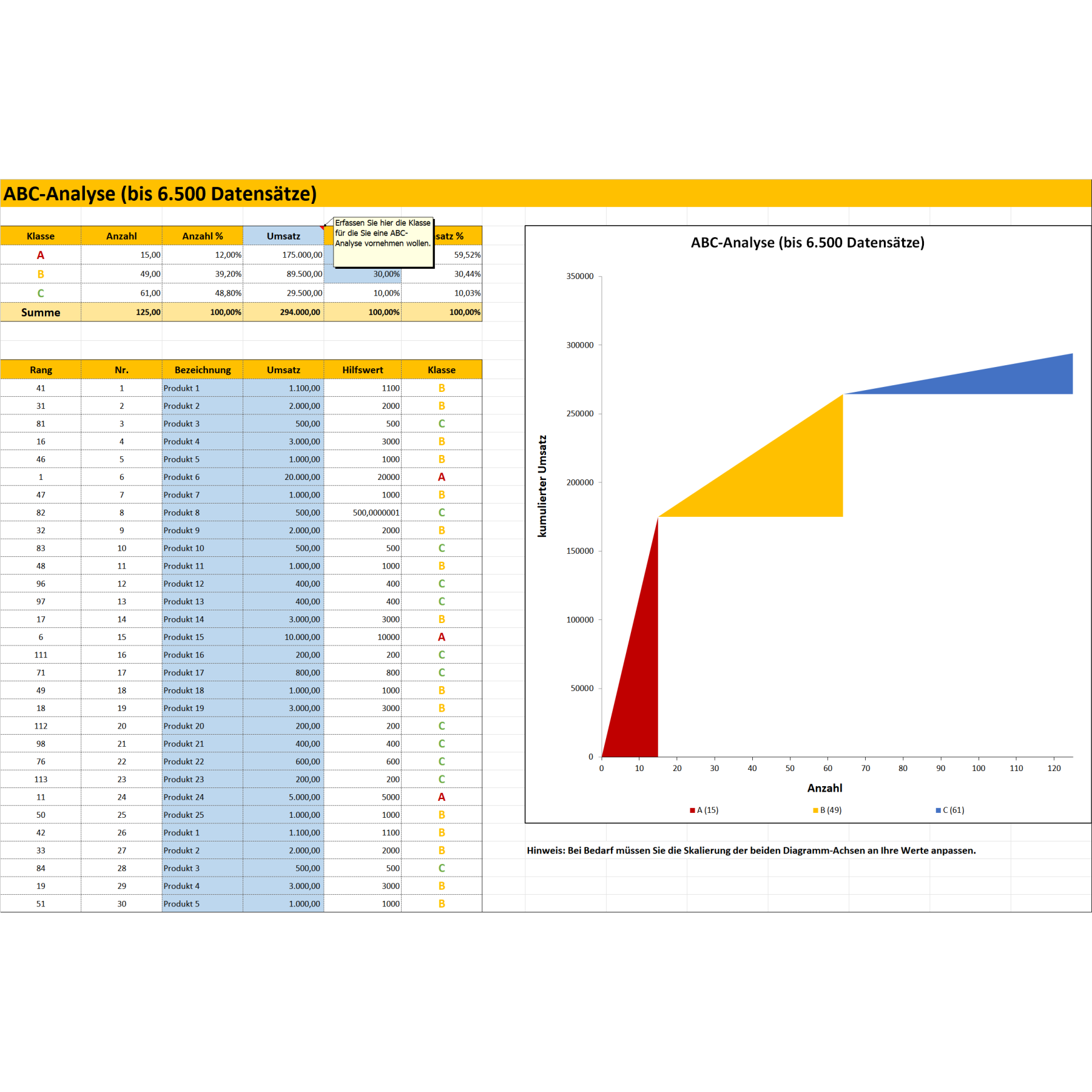1092x1092 pixels.
Task: Click the blue C (61) legend marker
Action: coord(938,811)
